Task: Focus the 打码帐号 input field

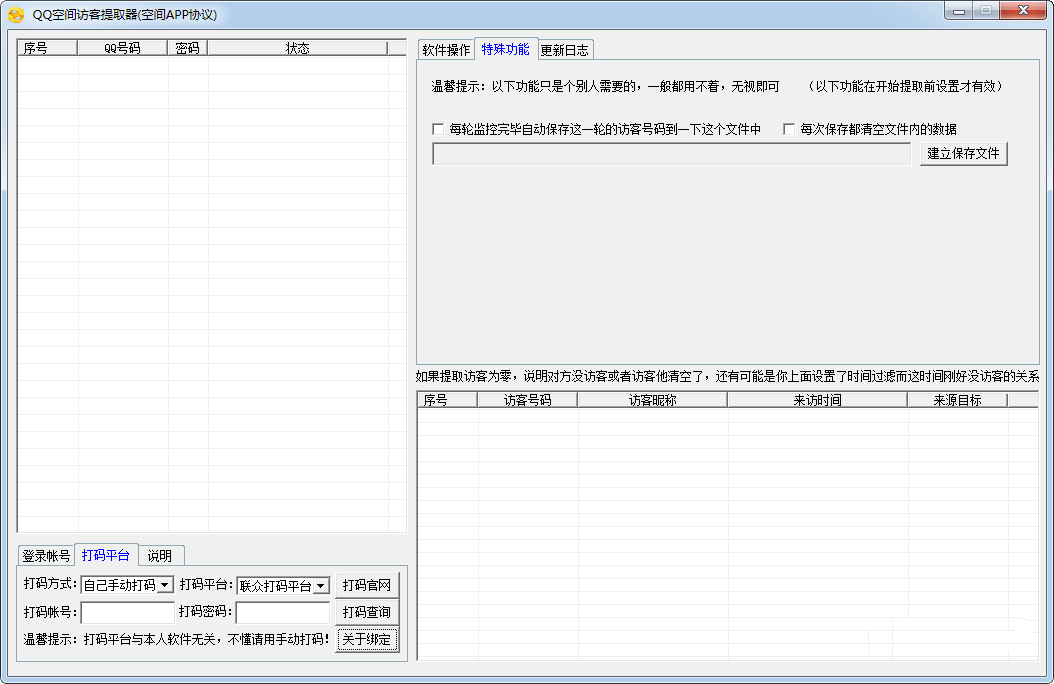Action: (128, 612)
